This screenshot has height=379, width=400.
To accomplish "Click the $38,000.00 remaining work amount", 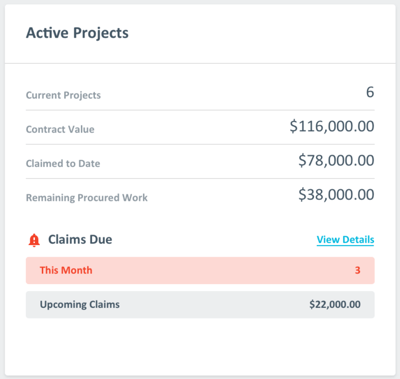I will [336, 195].
